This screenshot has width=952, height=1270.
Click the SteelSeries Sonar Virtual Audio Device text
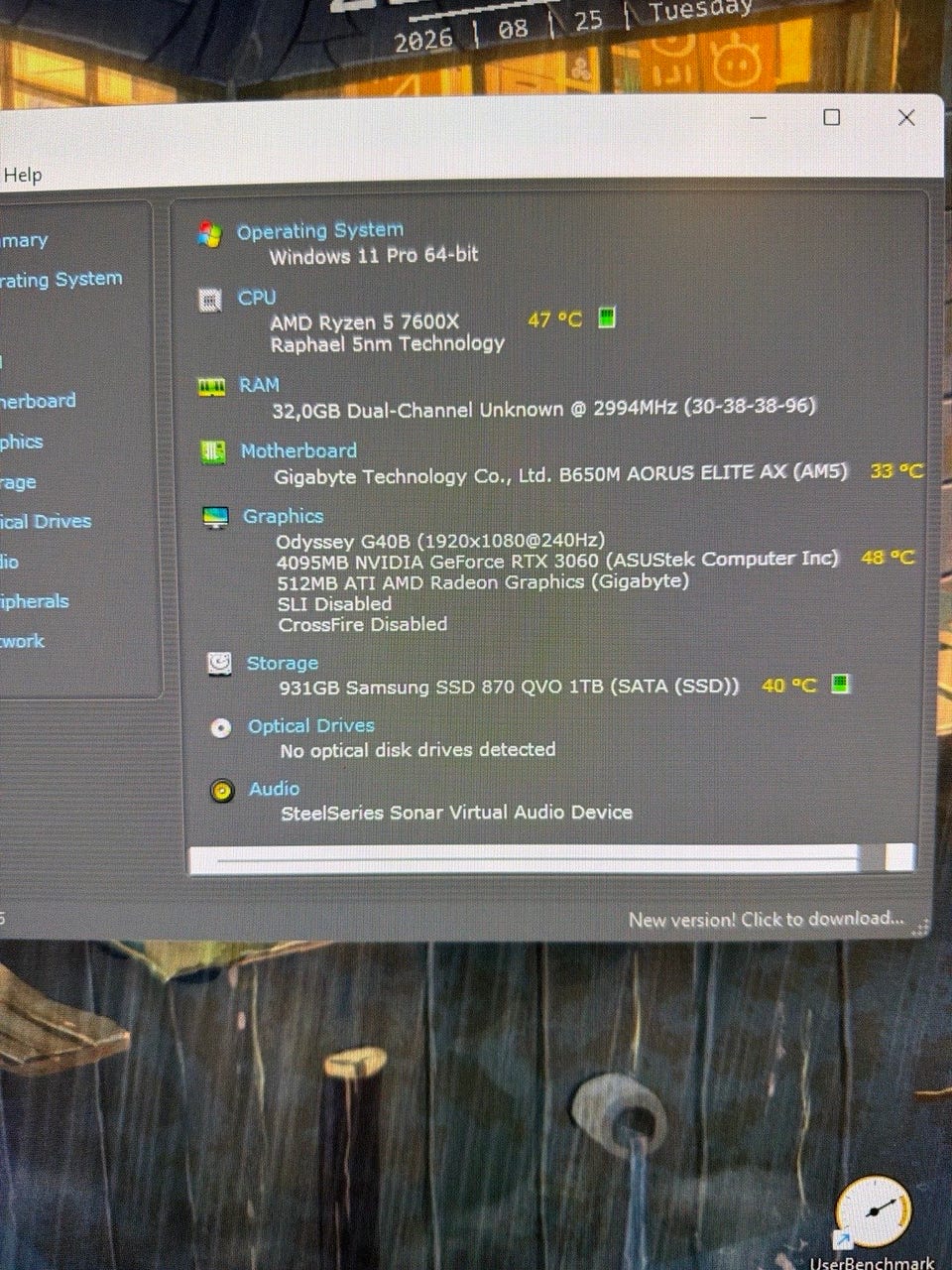(457, 813)
